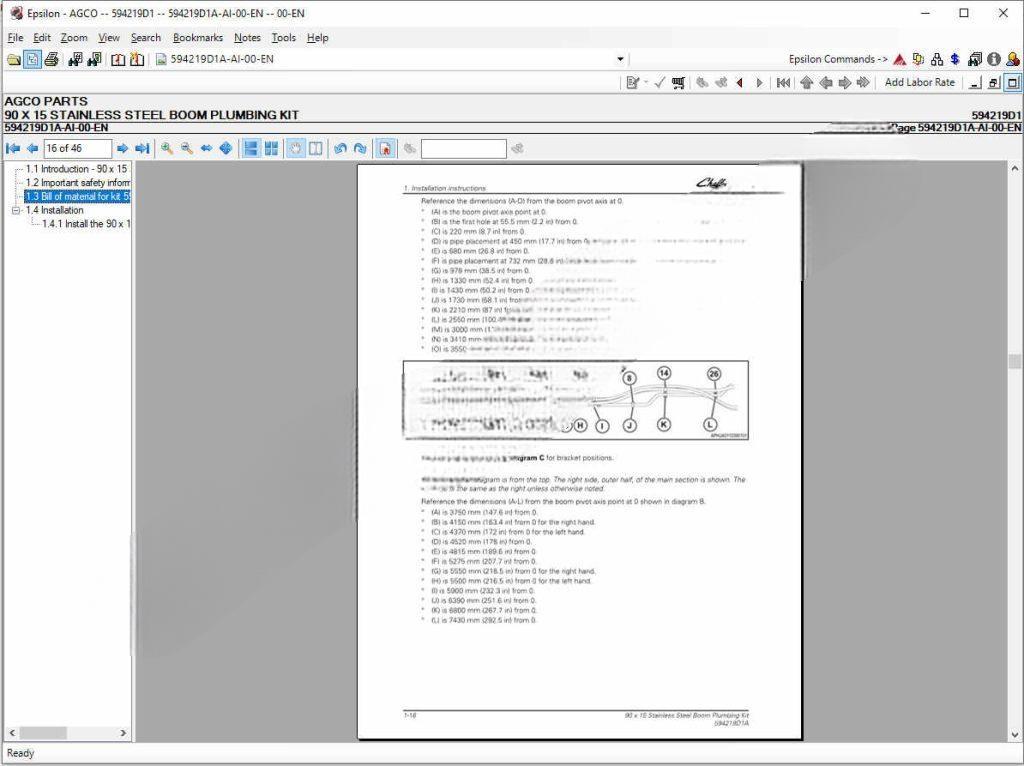Viewport: 1024px width, 766px height.
Task: Select the Zoom In magnifier icon
Action: tap(166, 148)
